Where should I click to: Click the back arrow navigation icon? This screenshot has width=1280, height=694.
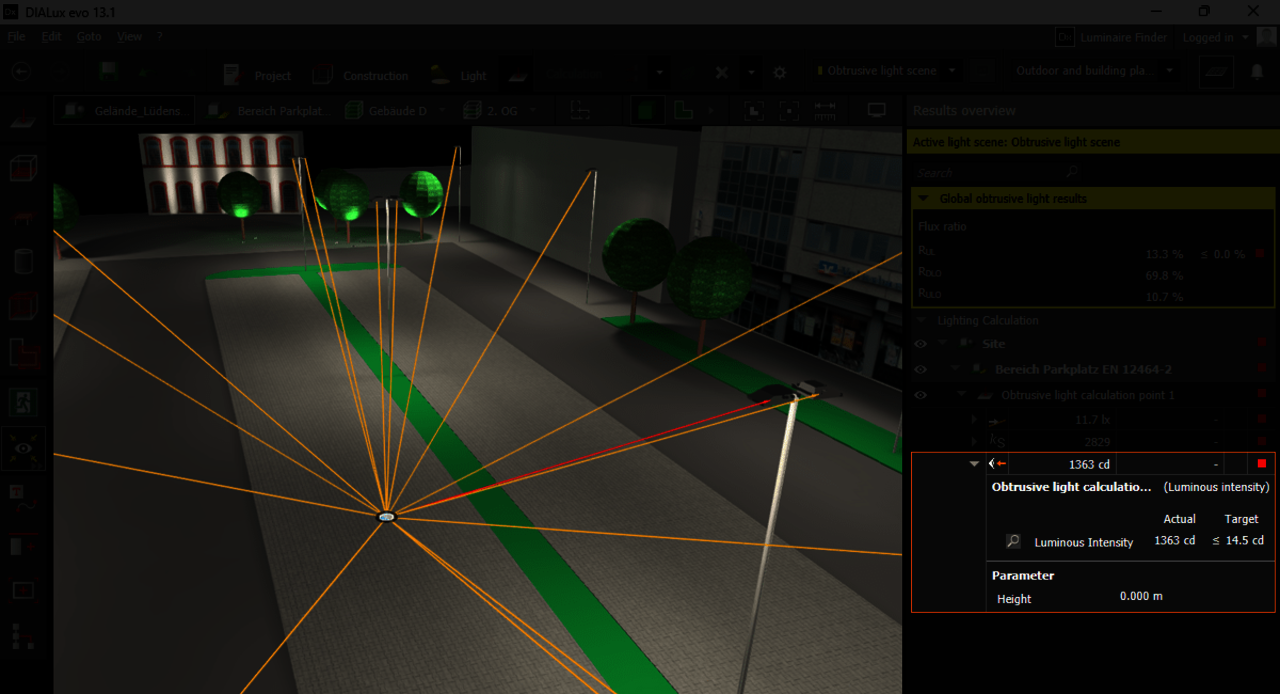tap(20, 72)
